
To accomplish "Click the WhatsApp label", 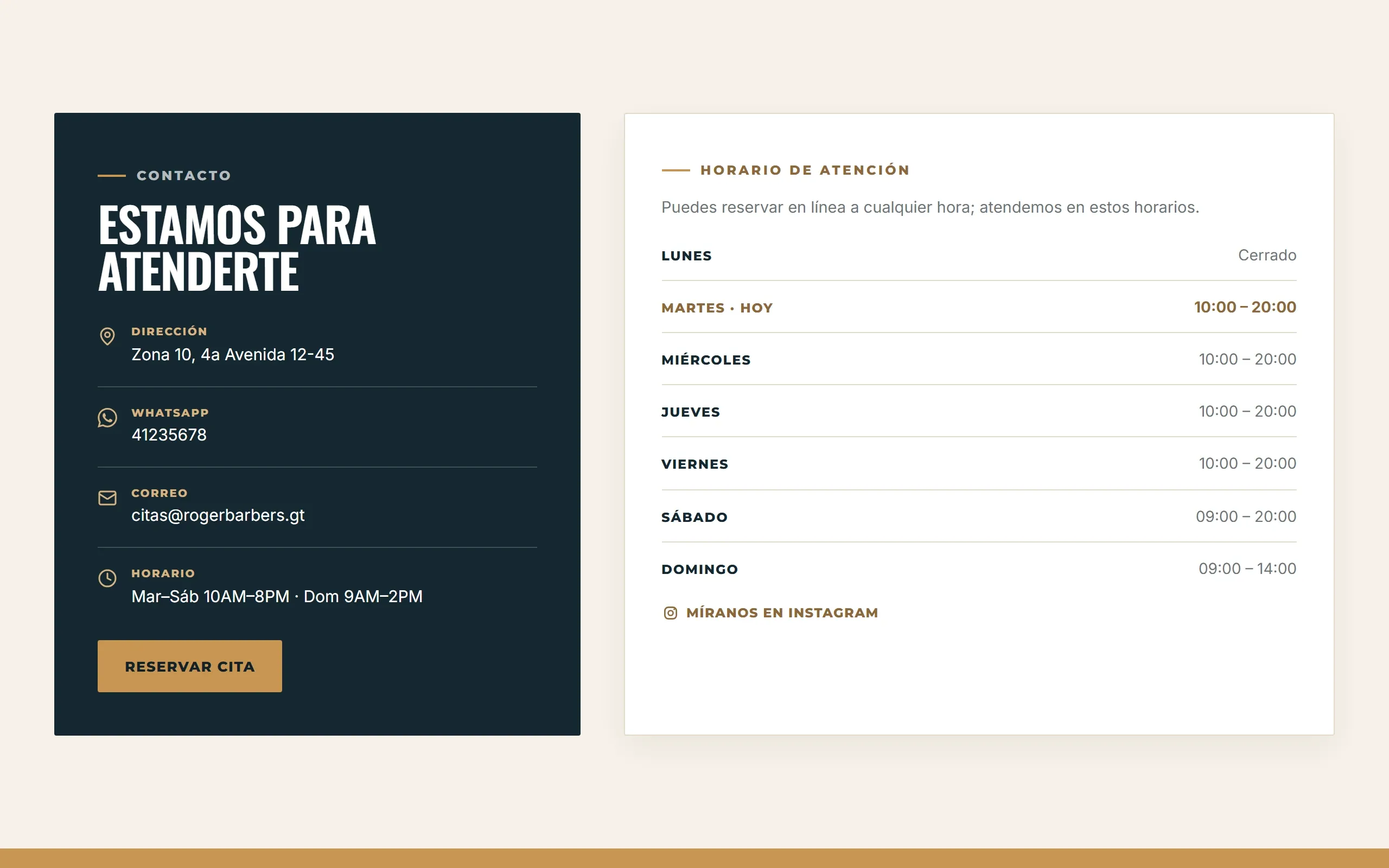I will [170, 413].
